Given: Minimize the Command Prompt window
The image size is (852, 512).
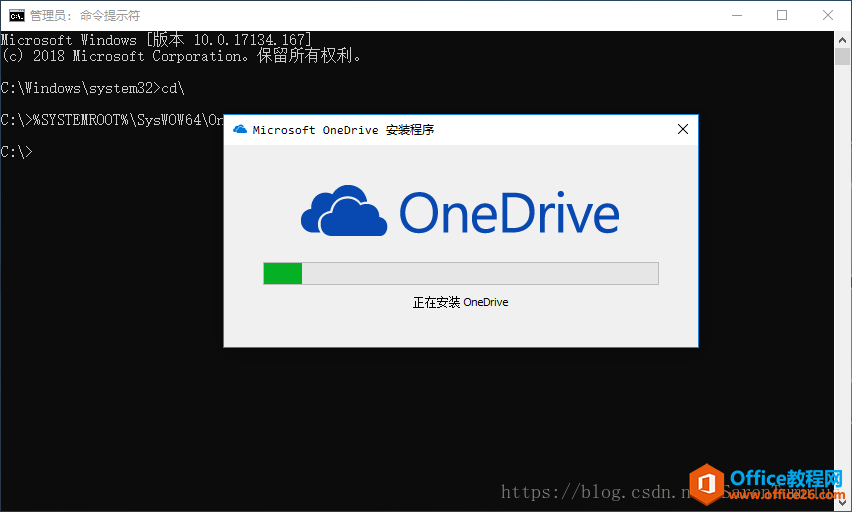Looking at the screenshot, I should pyautogui.click(x=737, y=15).
